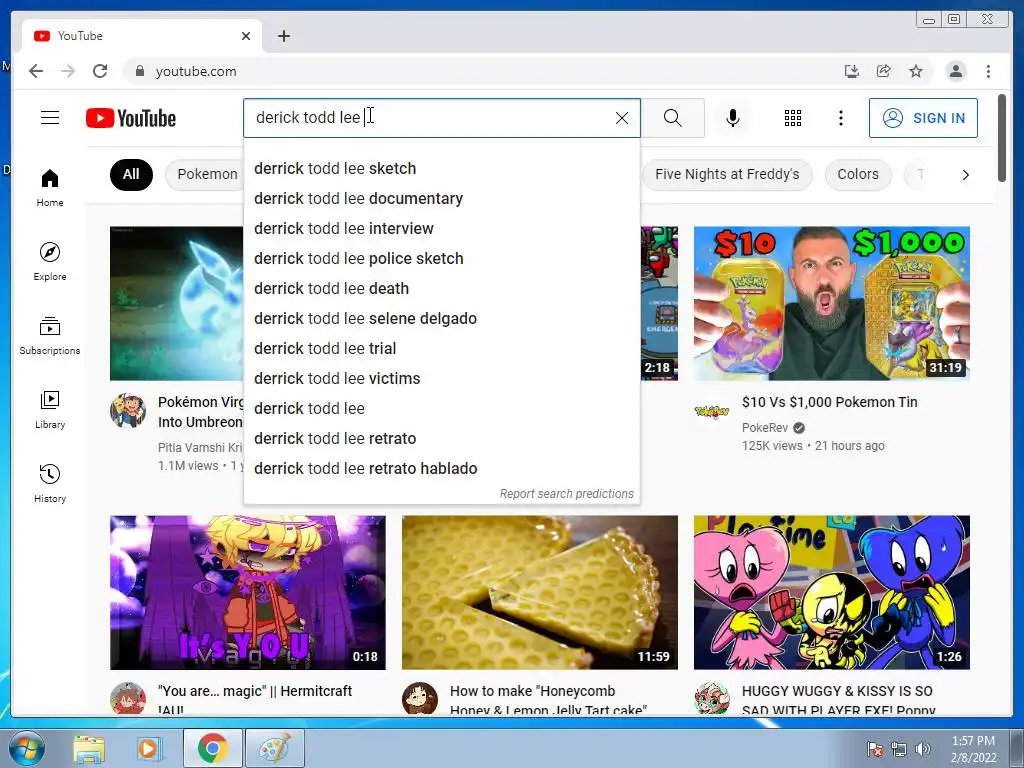Start voice search with microphone icon
1024x768 pixels.
coord(733,118)
